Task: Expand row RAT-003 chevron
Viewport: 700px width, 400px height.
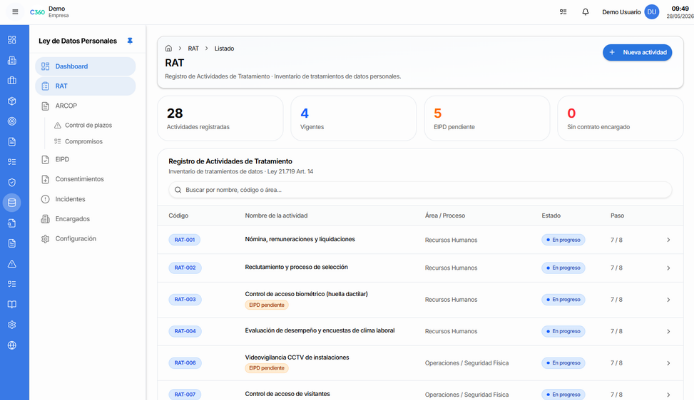Action: tap(668, 300)
